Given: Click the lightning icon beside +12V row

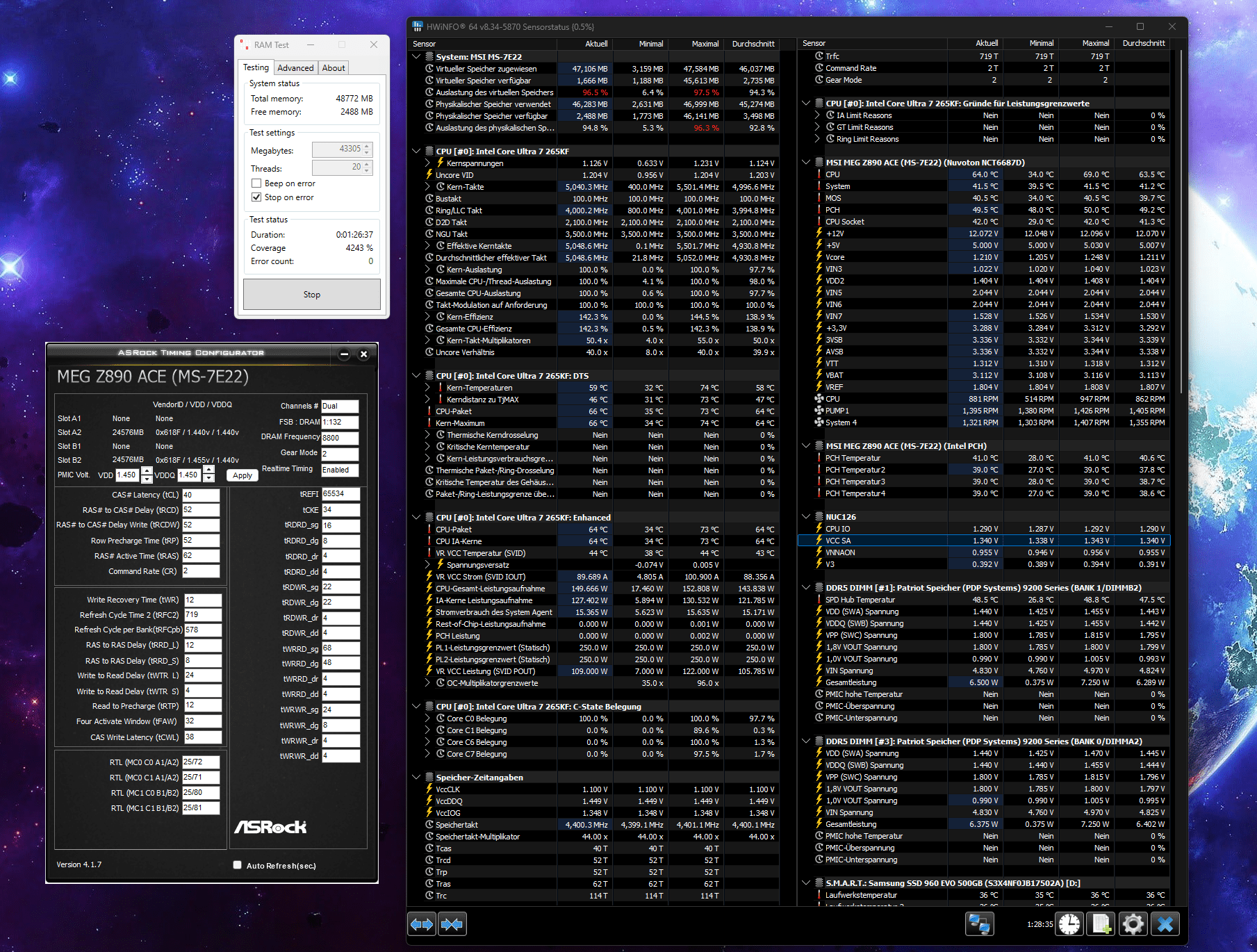Looking at the screenshot, I should (819, 233).
